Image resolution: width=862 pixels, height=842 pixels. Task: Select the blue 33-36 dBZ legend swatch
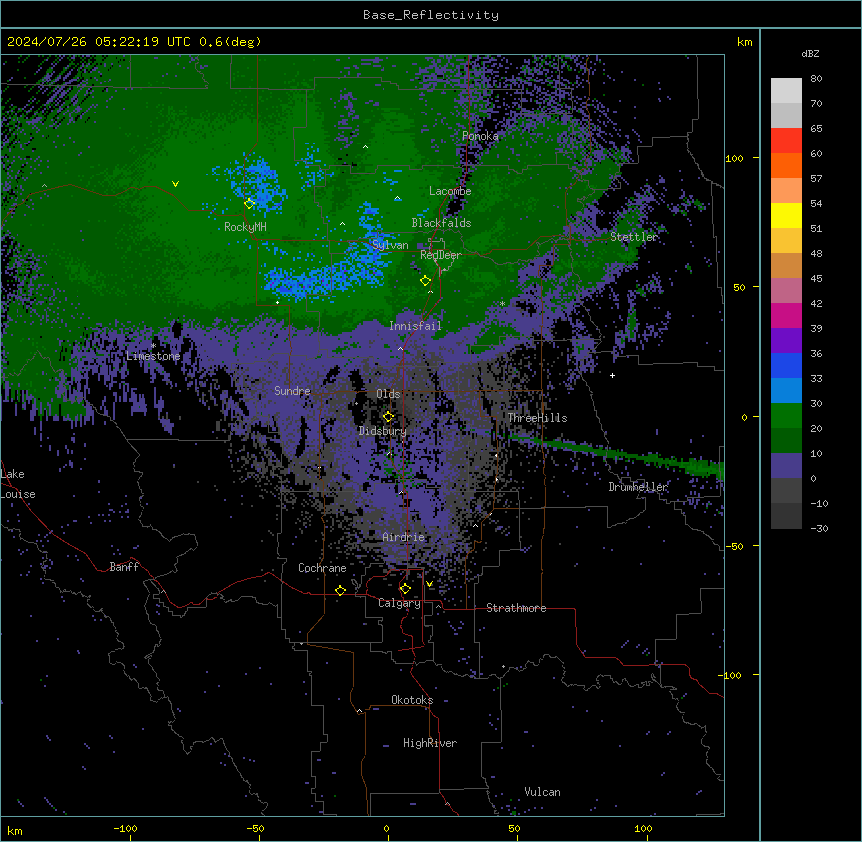(786, 365)
